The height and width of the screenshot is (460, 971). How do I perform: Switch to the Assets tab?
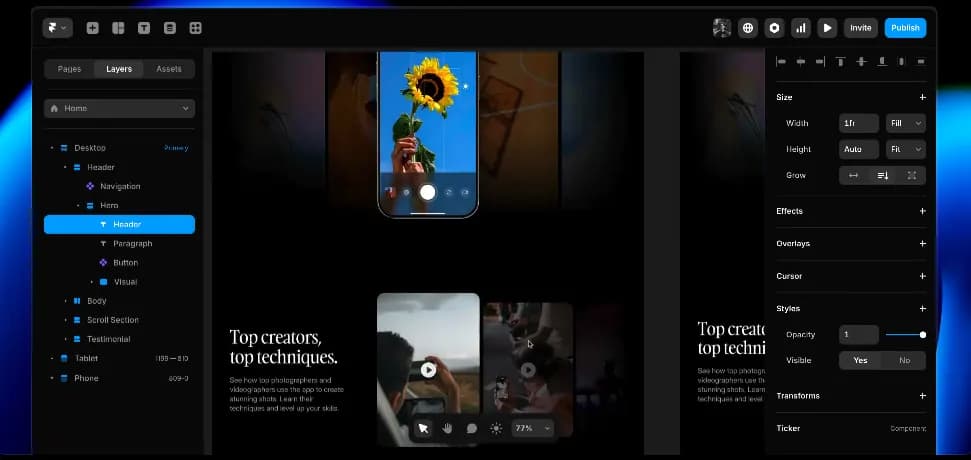click(x=169, y=69)
